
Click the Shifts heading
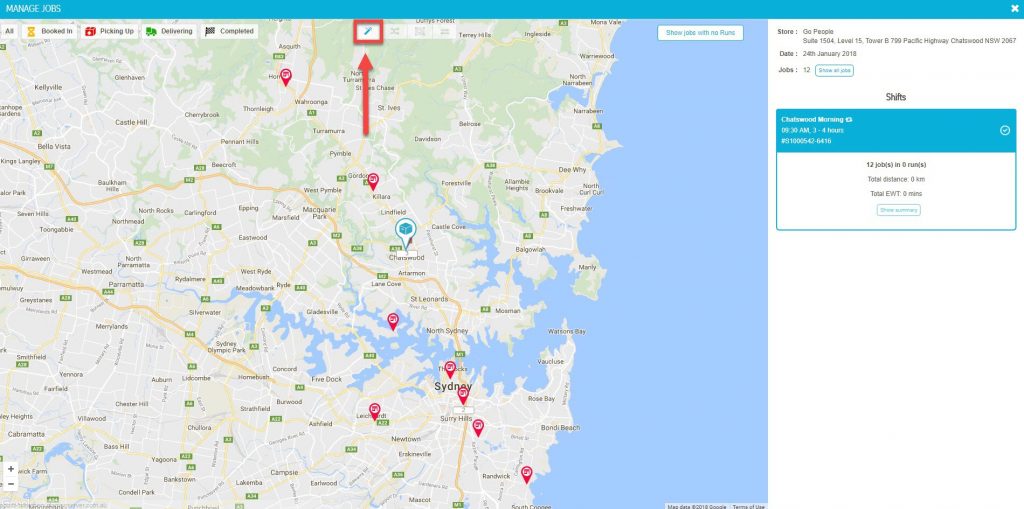896,97
